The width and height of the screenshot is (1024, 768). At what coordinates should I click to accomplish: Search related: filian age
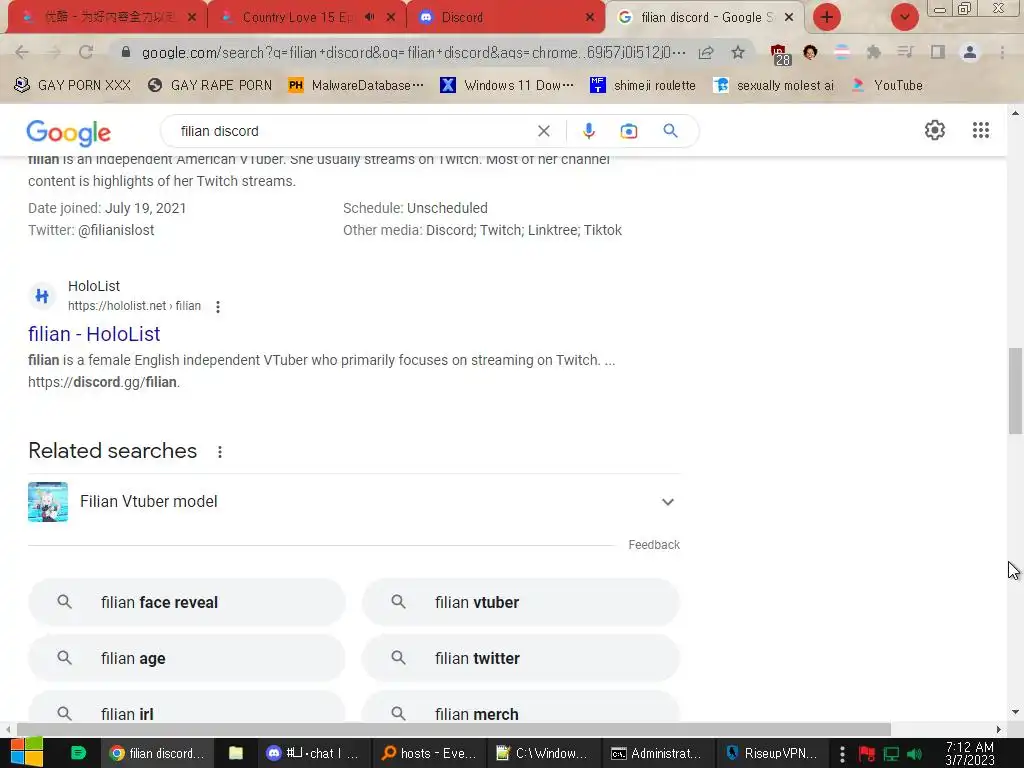186,658
